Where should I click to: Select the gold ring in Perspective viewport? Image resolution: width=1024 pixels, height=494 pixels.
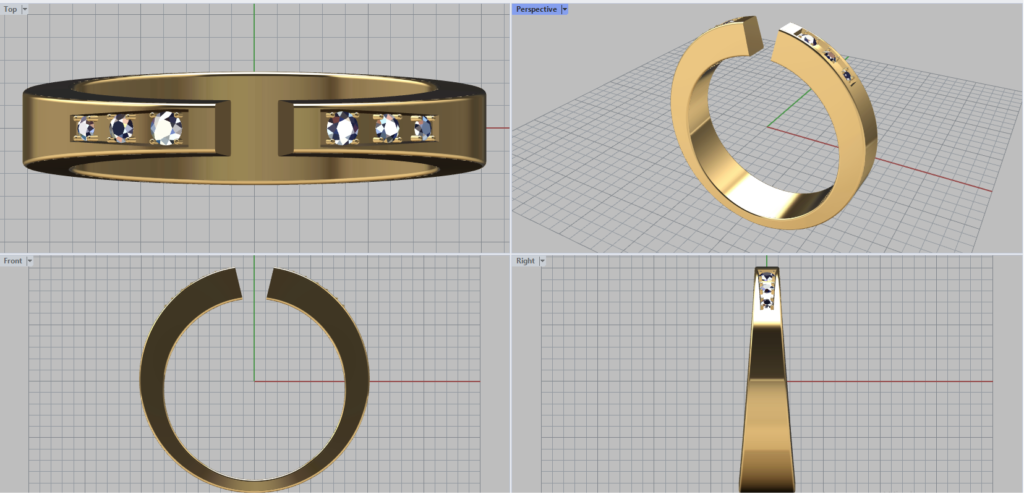[690, 150]
